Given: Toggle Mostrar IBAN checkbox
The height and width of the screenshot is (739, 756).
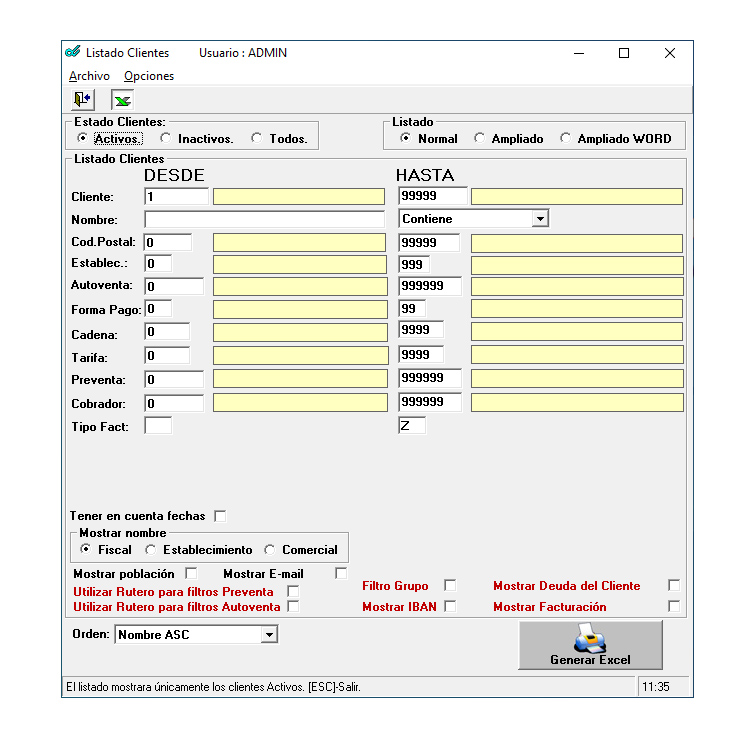Looking at the screenshot, I should pos(450,606).
